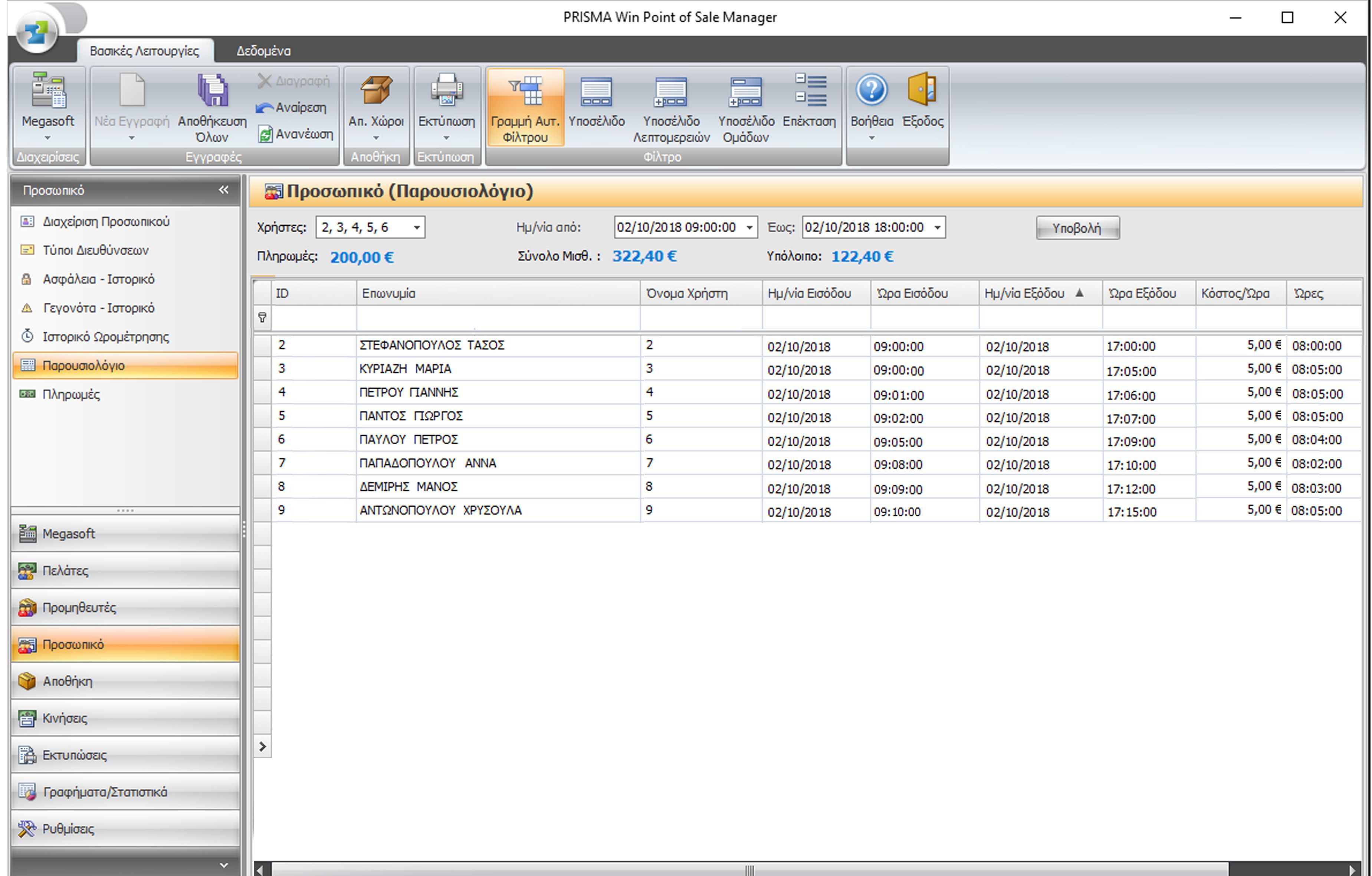Viewport: 1372px width, 876px height.
Task: Open the Χρήστες users dropdown
Action: click(417, 228)
